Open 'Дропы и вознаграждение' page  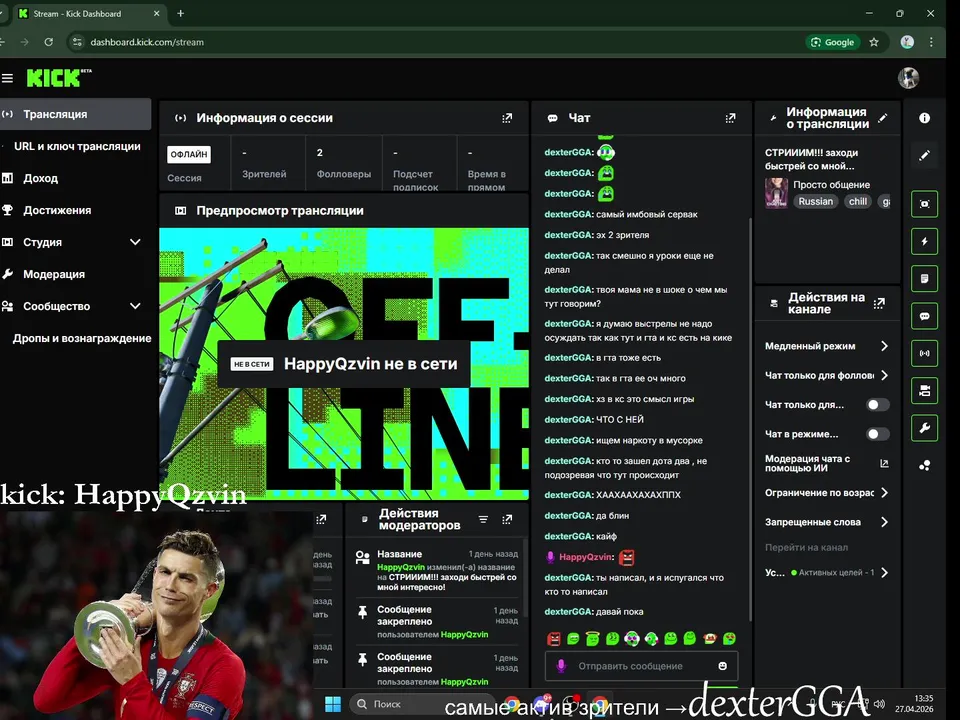point(81,338)
